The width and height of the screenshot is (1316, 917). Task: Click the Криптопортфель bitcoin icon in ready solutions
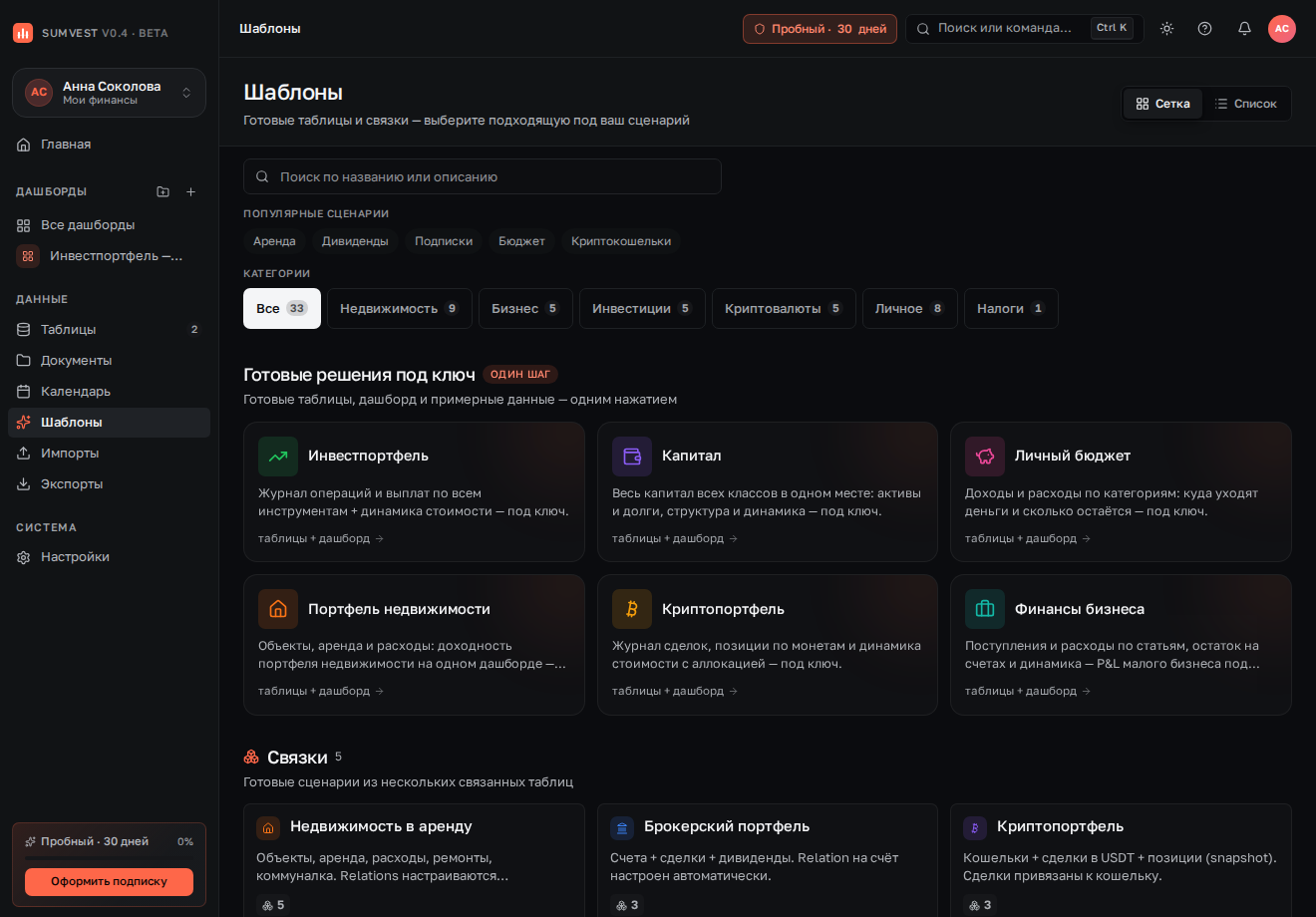(x=632, y=609)
